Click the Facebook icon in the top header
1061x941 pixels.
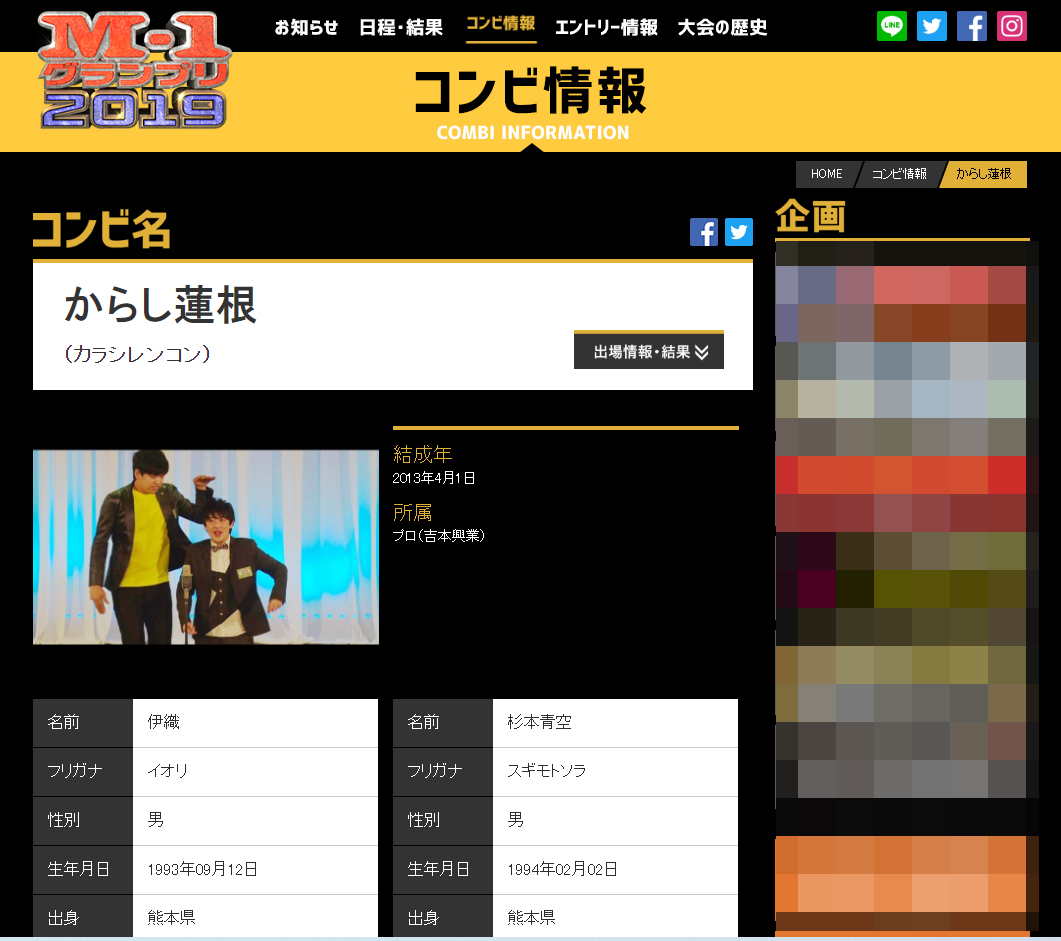972,26
